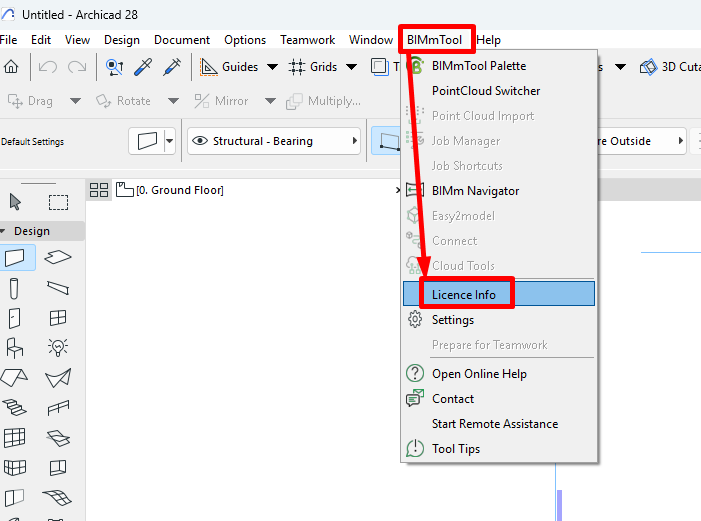Select the Marquee tool
The width and height of the screenshot is (701, 521).
click(x=58, y=202)
